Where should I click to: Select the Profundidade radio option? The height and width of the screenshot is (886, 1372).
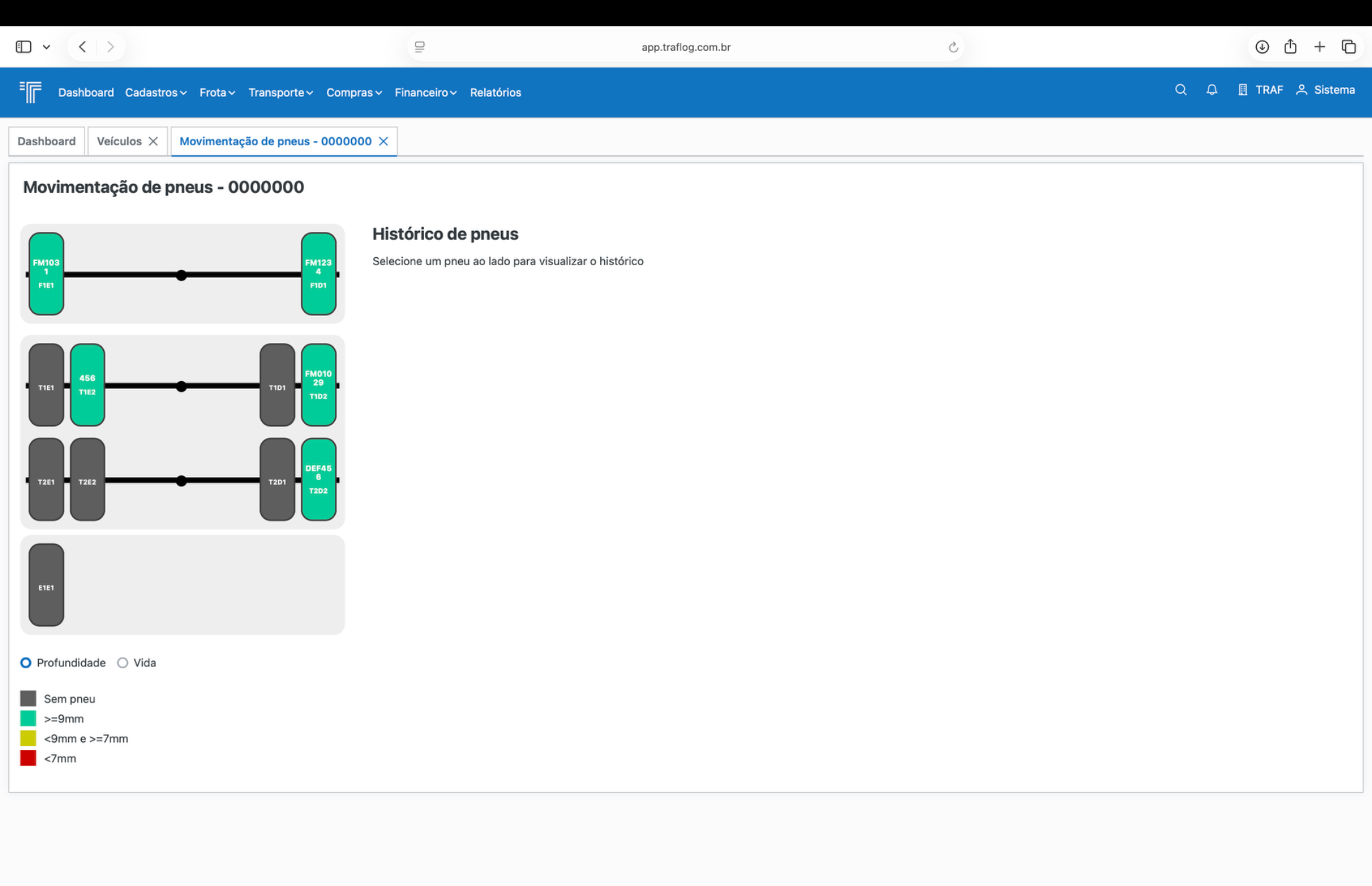[x=26, y=662]
